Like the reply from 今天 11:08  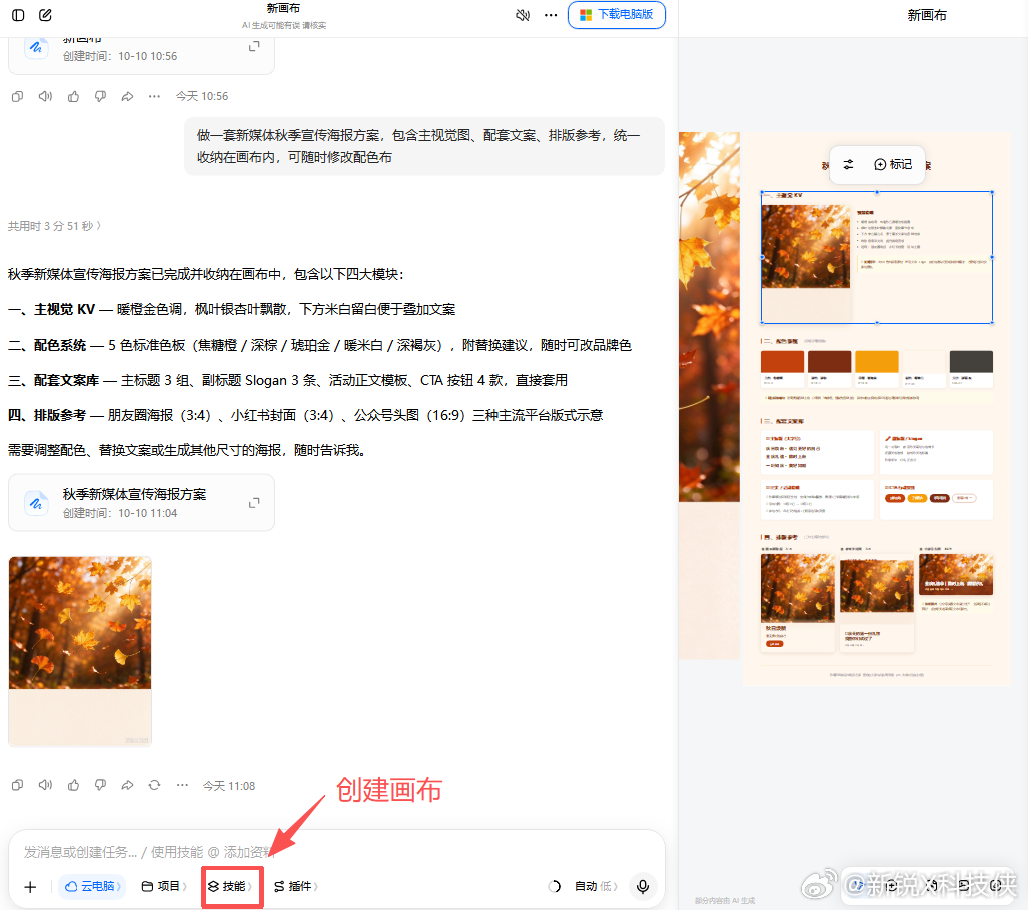click(x=73, y=785)
